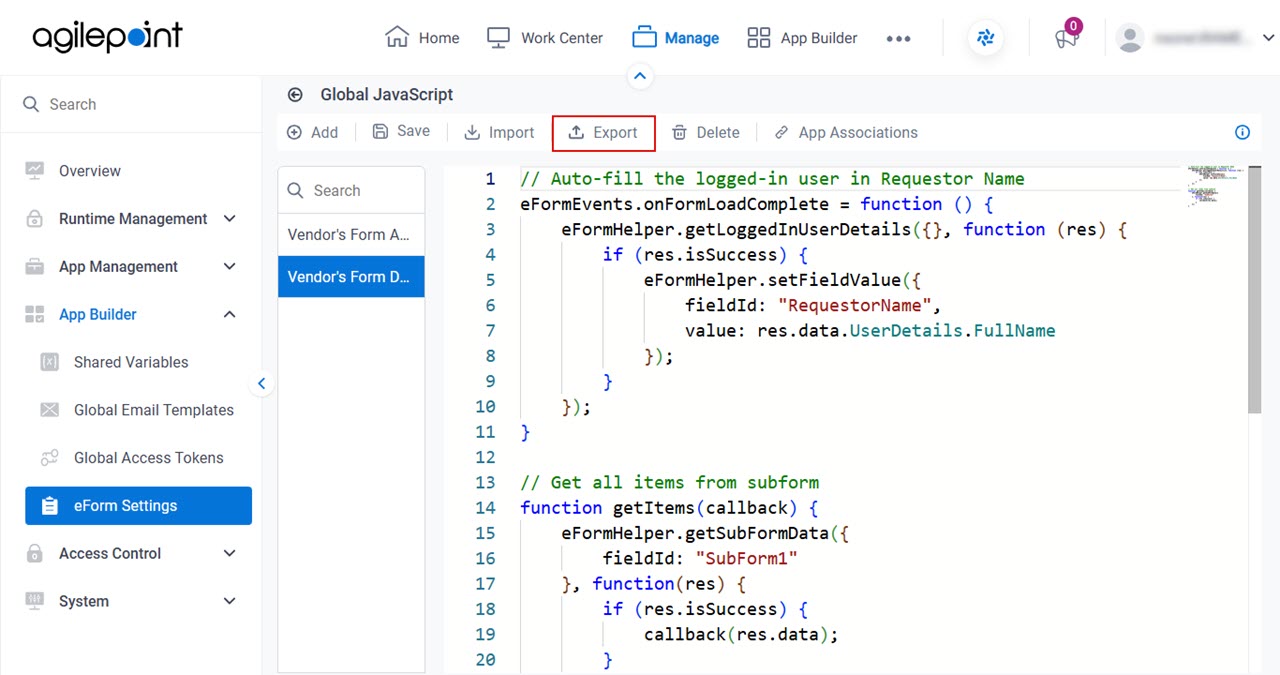Select the Vendor's Form D... script
This screenshot has width=1280, height=675.
click(351, 276)
